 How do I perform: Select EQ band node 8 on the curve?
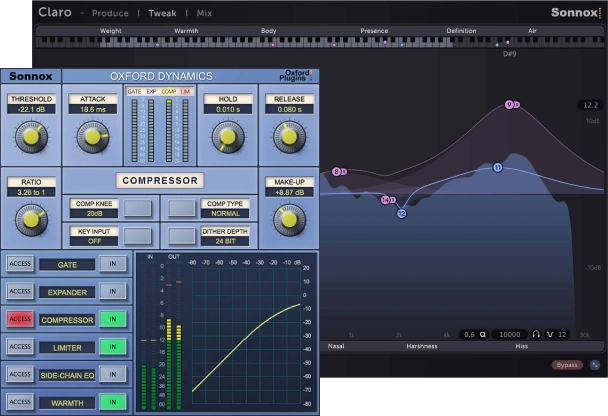[x=336, y=172]
